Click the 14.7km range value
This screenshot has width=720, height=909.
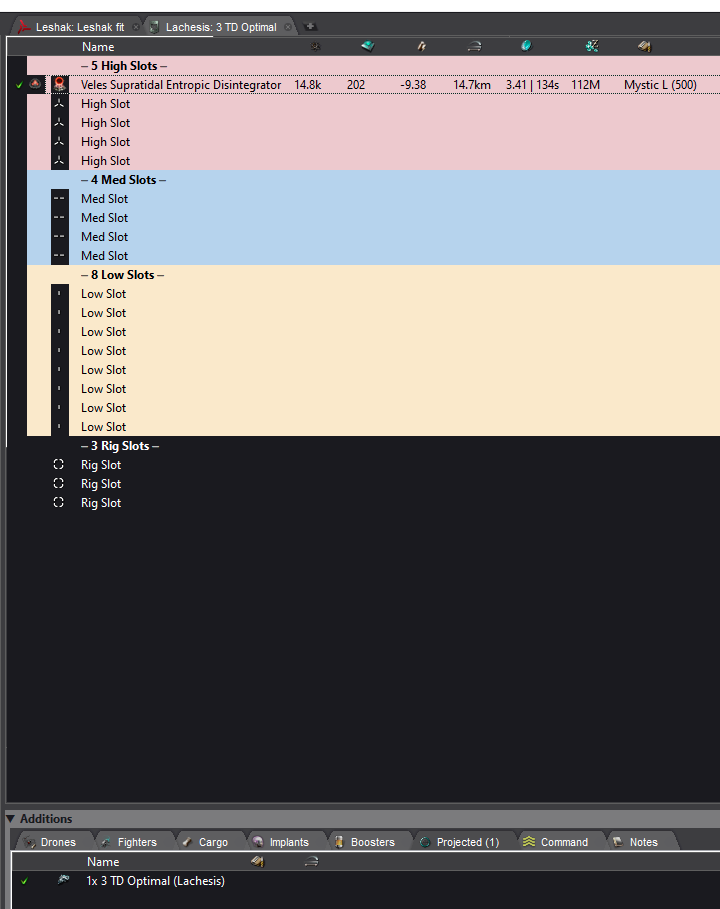(x=471, y=85)
